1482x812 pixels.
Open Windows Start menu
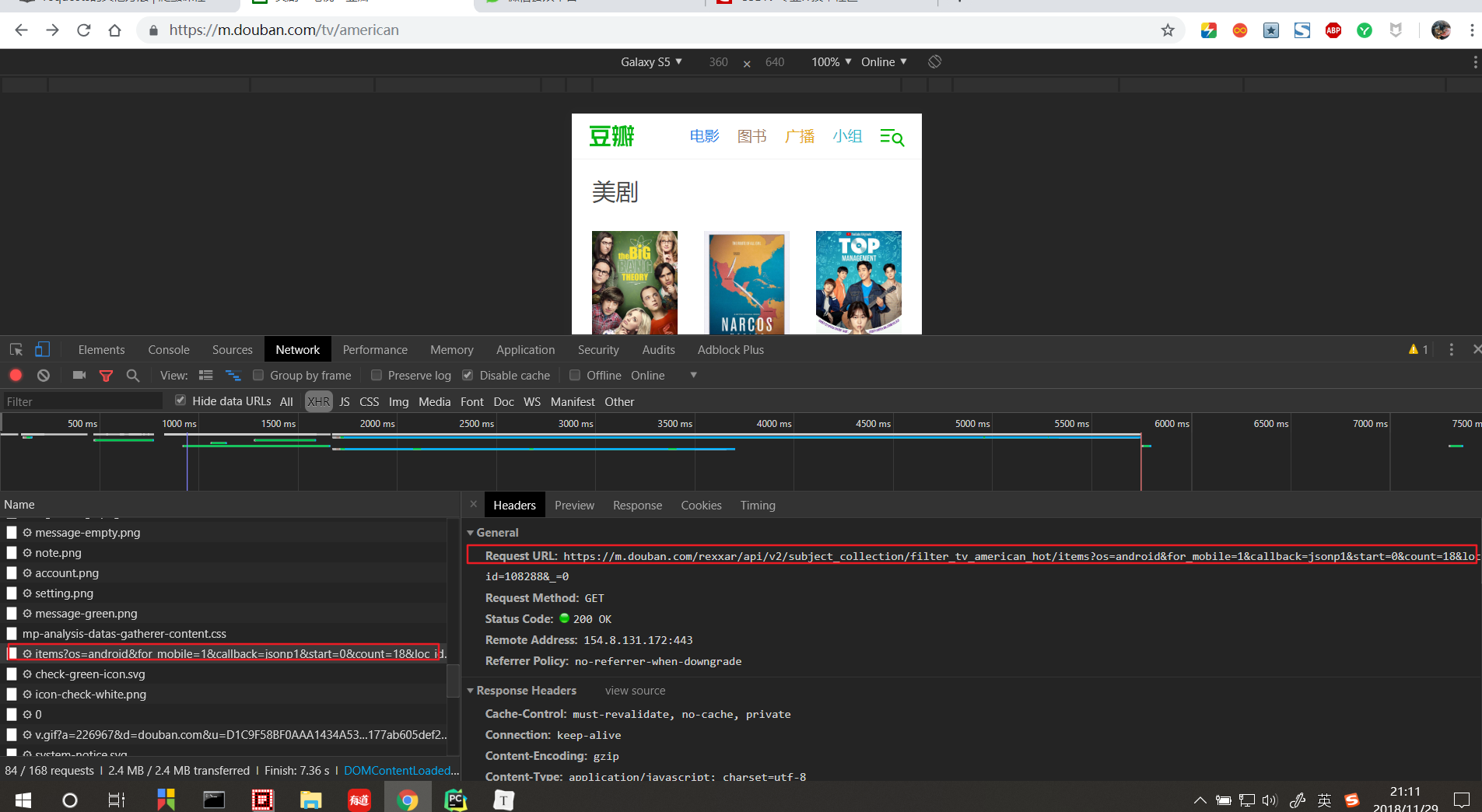[23, 800]
